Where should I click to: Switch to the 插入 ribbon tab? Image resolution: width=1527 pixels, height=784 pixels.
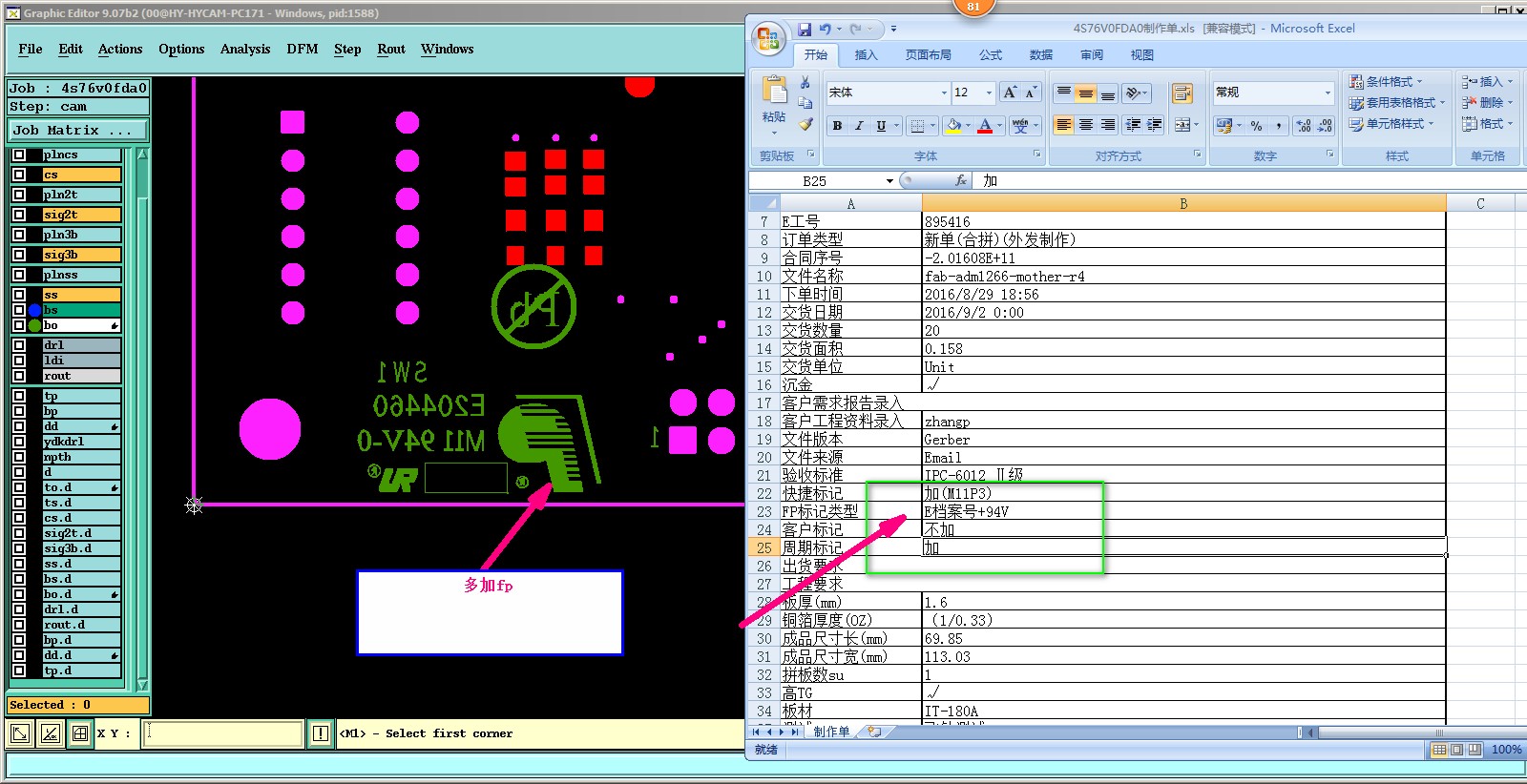(866, 55)
